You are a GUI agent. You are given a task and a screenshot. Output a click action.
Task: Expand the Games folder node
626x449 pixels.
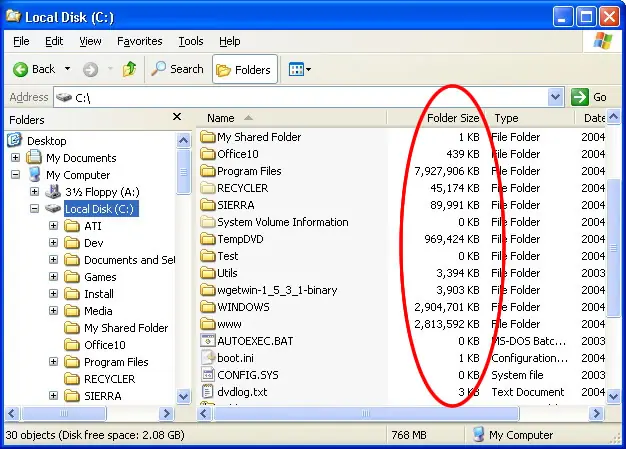tap(53, 277)
